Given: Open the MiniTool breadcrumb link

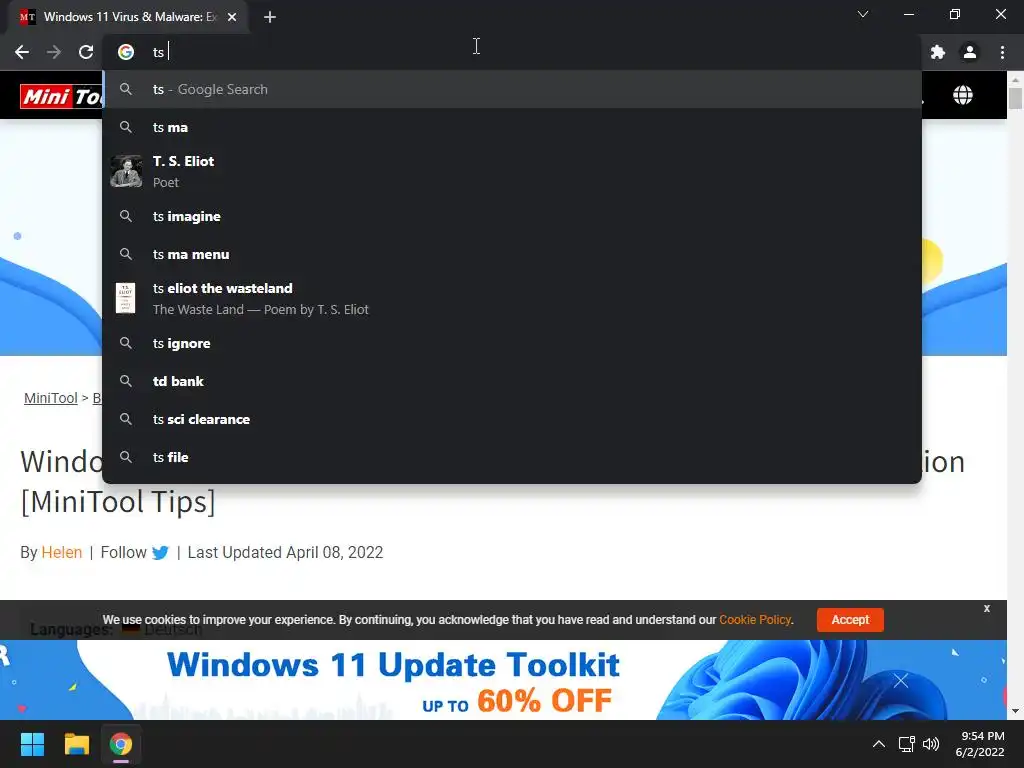Looking at the screenshot, I should [x=50, y=398].
